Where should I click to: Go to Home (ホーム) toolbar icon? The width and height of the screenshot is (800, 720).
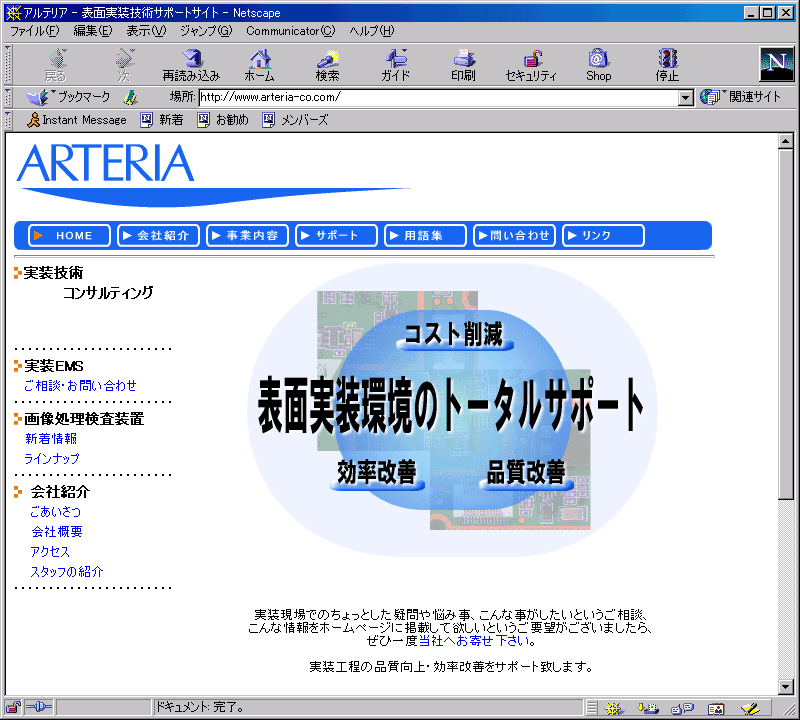(259, 65)
